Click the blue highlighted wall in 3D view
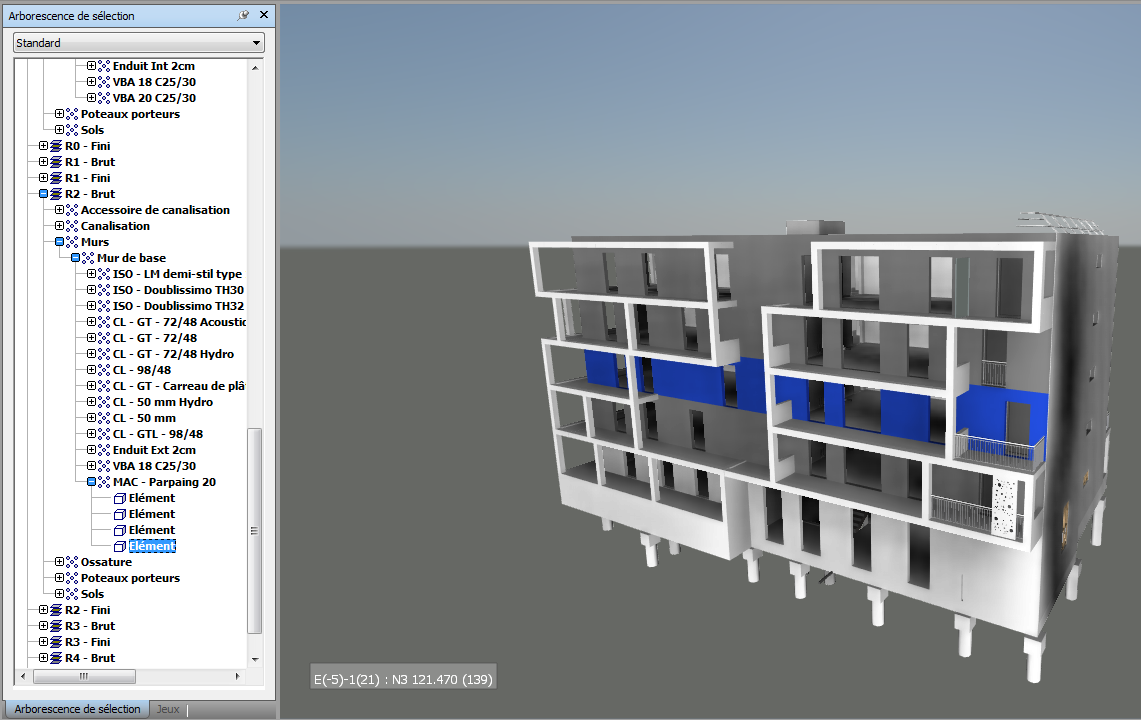The image size is (1141, 720). tap(690, 380)
